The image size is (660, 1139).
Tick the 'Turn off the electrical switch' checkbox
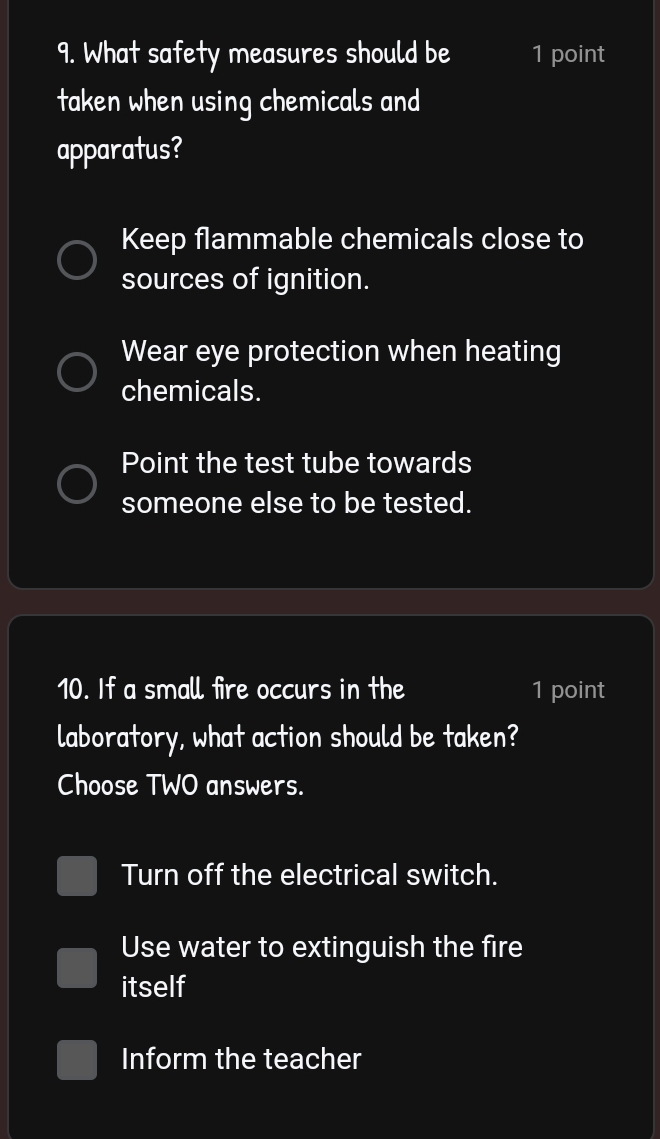[x=77, y=876]
